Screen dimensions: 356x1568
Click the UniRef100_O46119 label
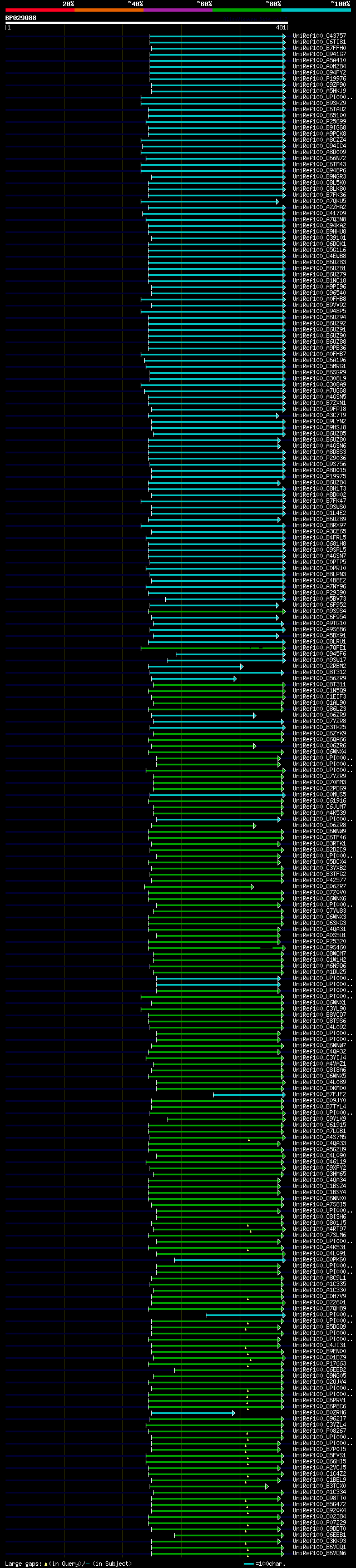tap(319, 1161)
